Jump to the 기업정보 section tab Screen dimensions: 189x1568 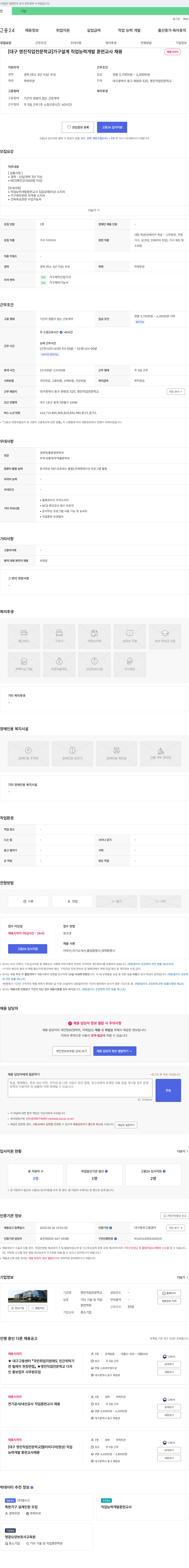pyautogui.click(x=181, y=43)
